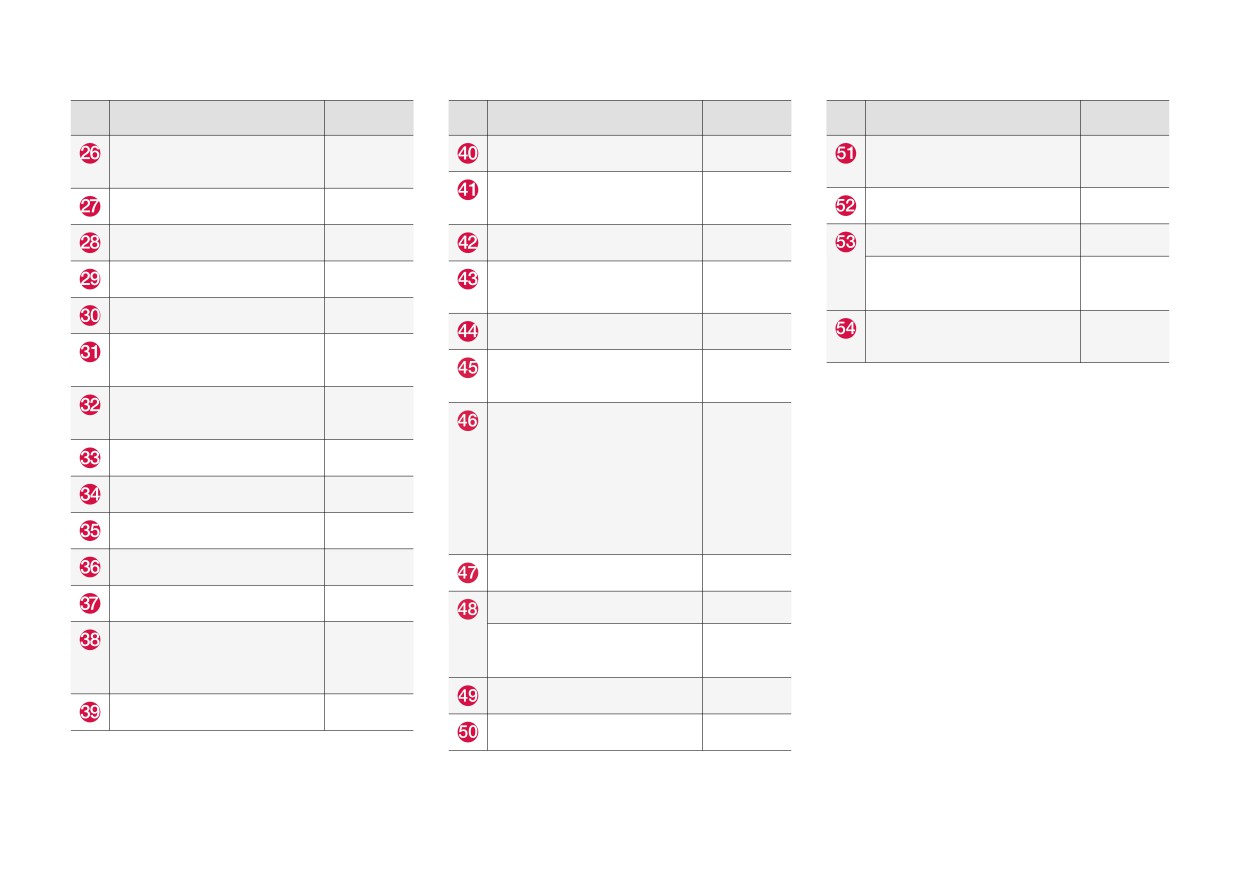Select the number 30 circle icon
The width and height of the screenshot is (1239, 872).
pyautogui.click(x=90, y=315)
